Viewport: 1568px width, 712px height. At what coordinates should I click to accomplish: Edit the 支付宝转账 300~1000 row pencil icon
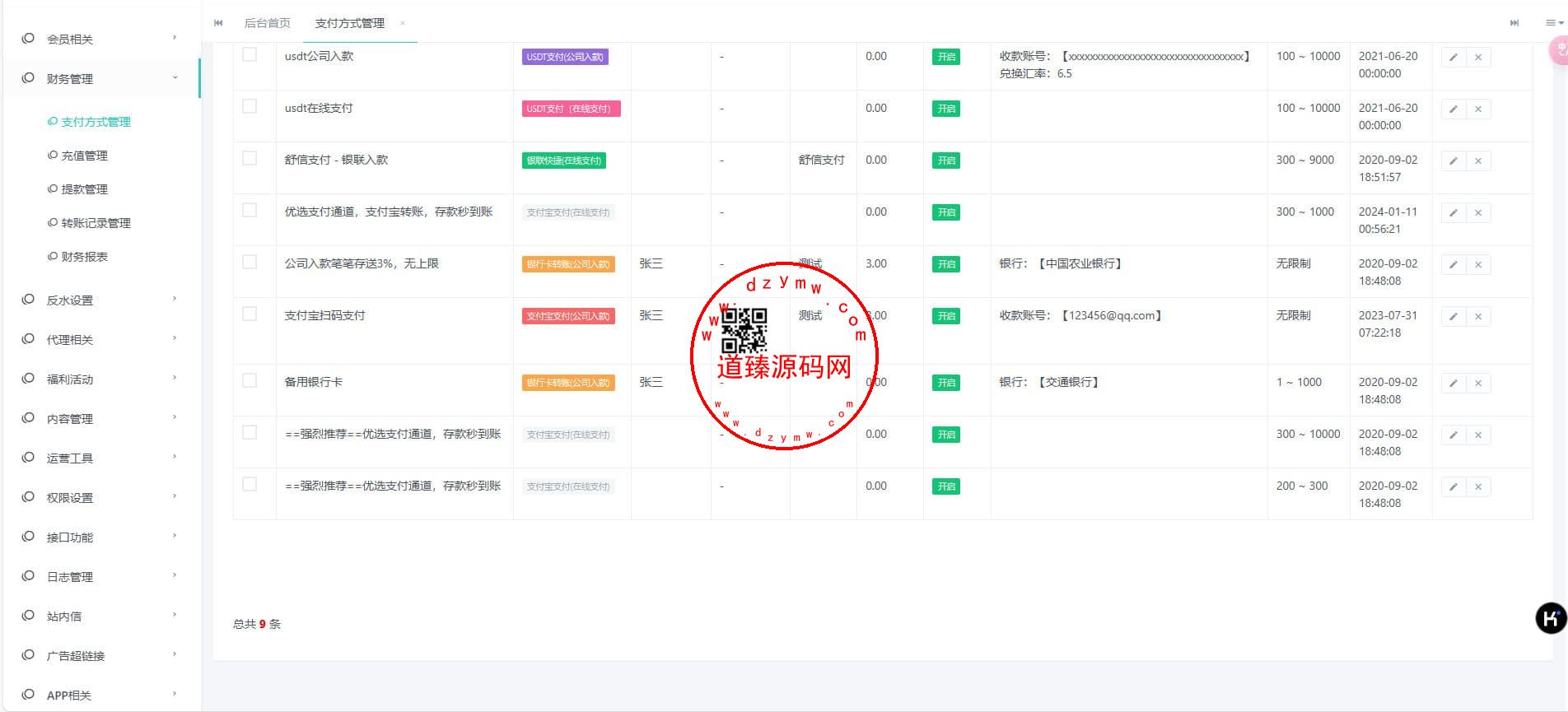[1454, 213]
